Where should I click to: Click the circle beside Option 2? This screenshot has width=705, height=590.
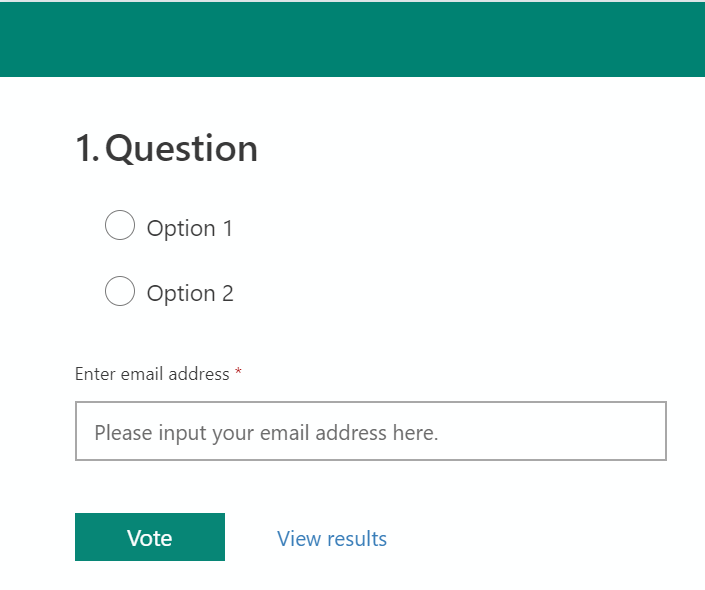point(120,291)
